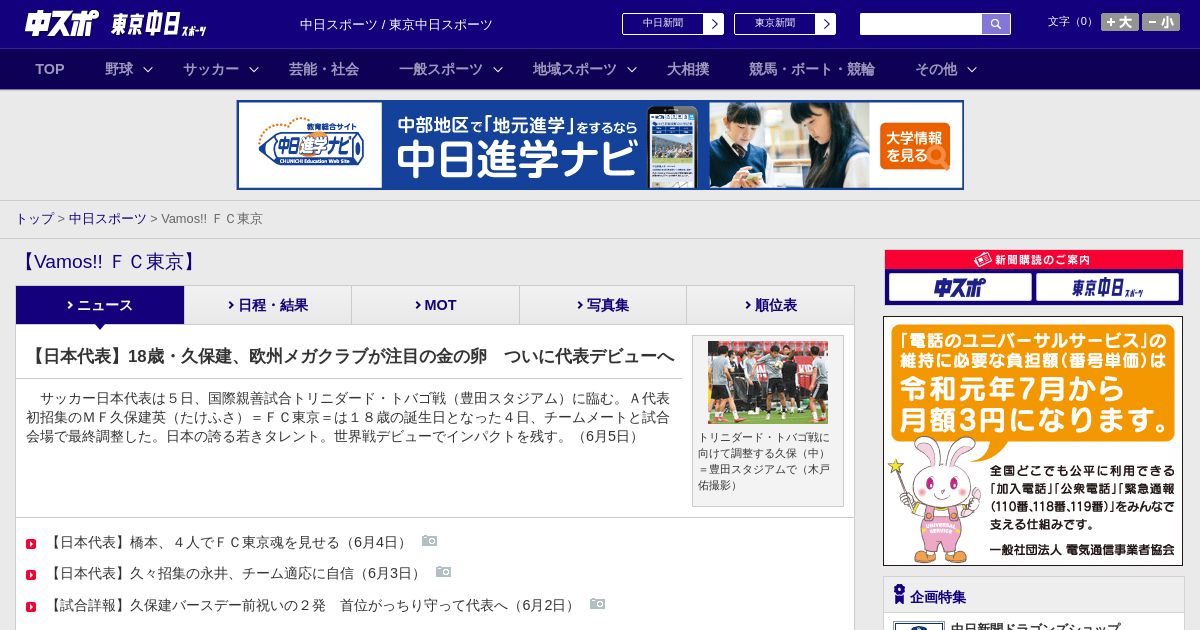Click the 文字（0）label in header
This screenshot has height=630, width=1200.
(x=1072, y=22)
